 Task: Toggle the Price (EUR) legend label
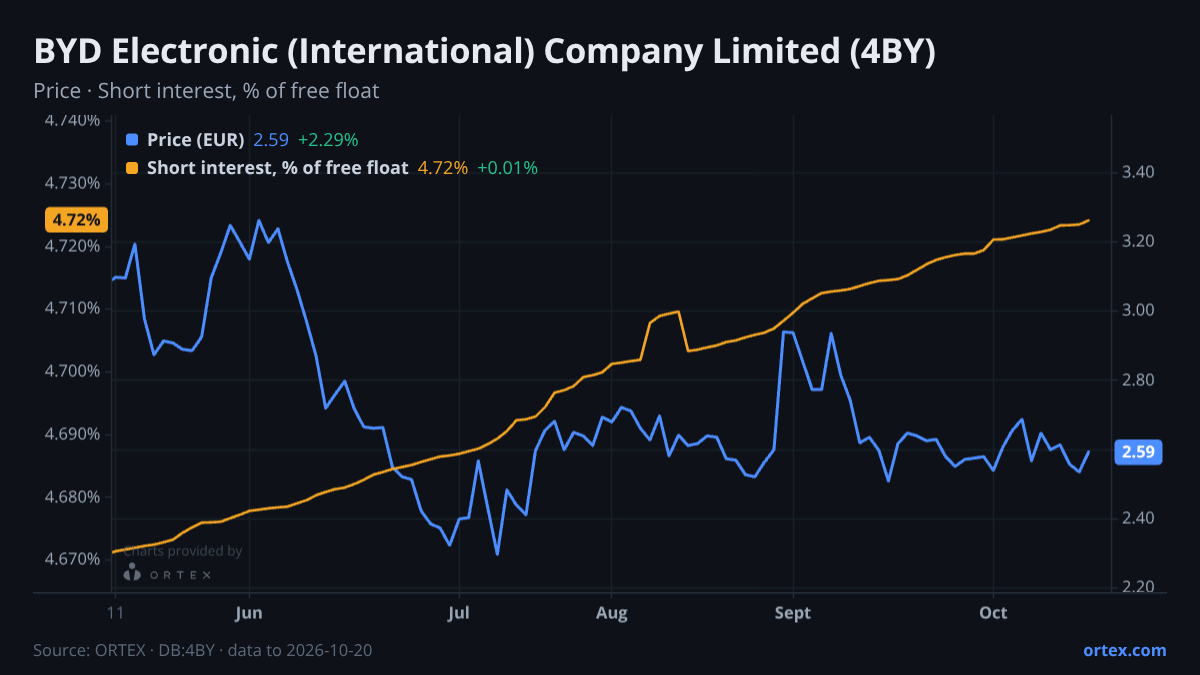coord(195,140)
